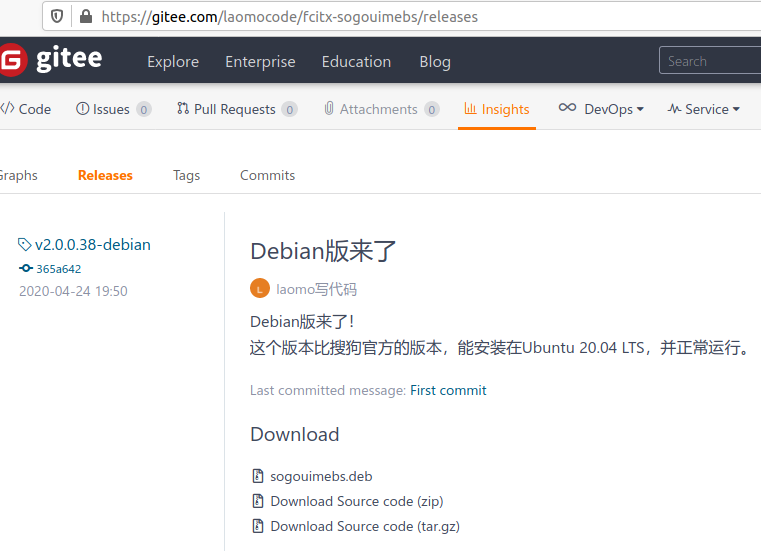Click the padlock site security icon
Image resolution: width=761 pixels, height=551 pixels.
pyautogui.click(x=86, y=17)
